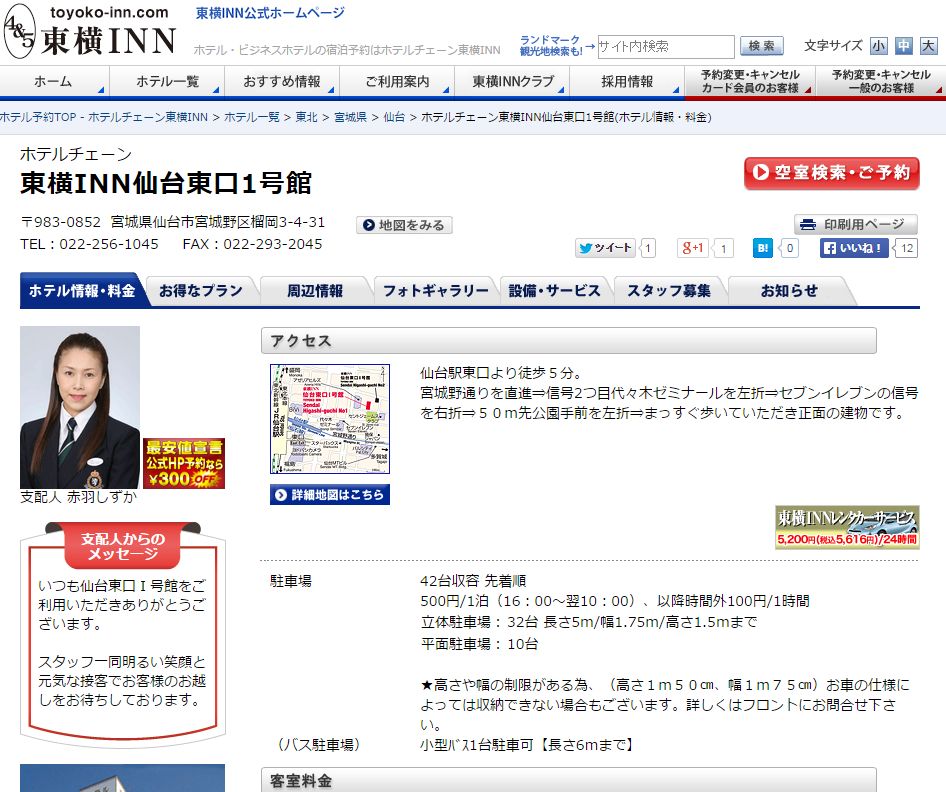
Task: Click the 詳細地図はこちら button
Action: [x=329, y=495]
